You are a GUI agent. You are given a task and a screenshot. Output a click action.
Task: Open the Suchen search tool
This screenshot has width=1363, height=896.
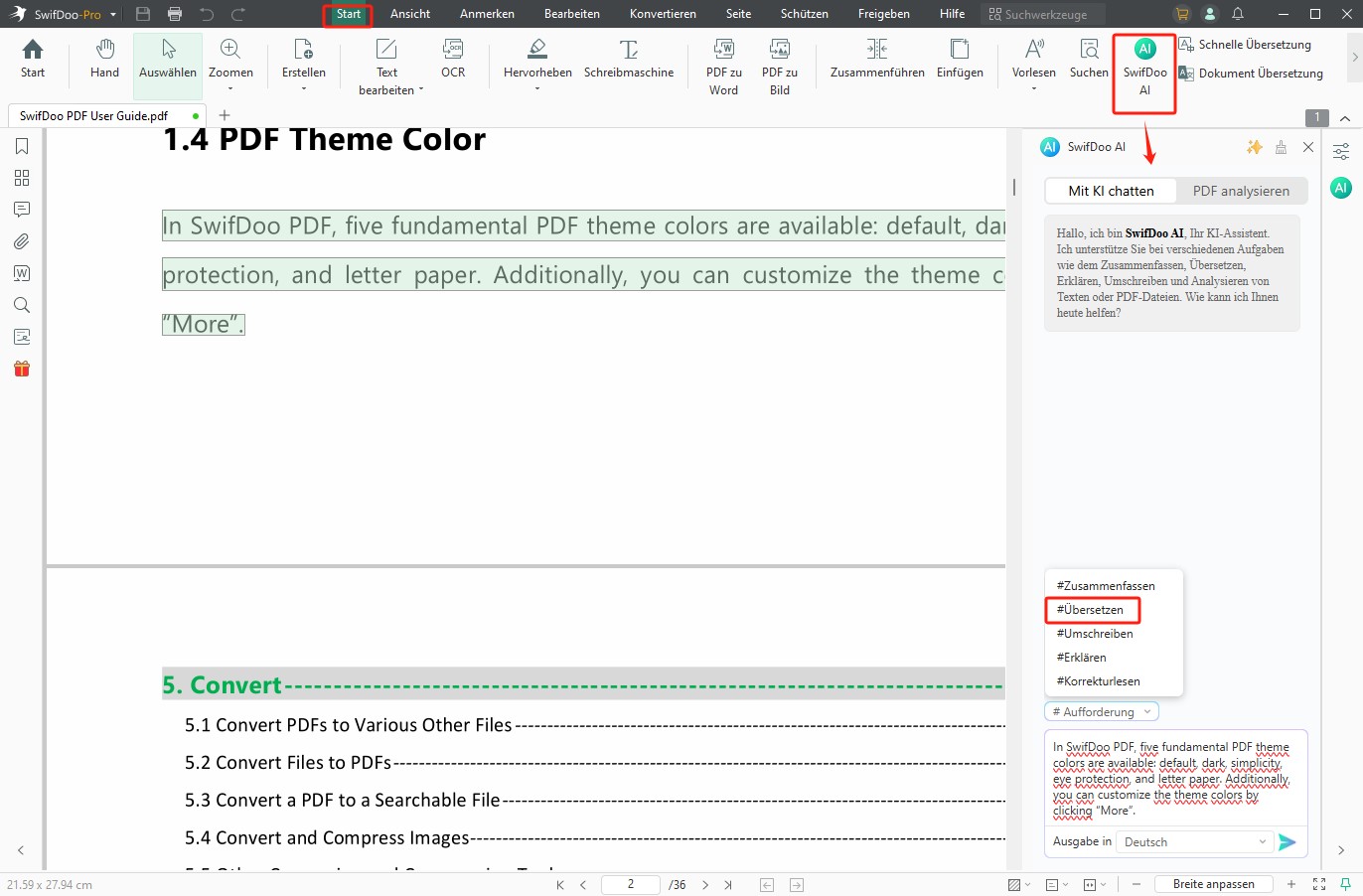click(1089, 59)
